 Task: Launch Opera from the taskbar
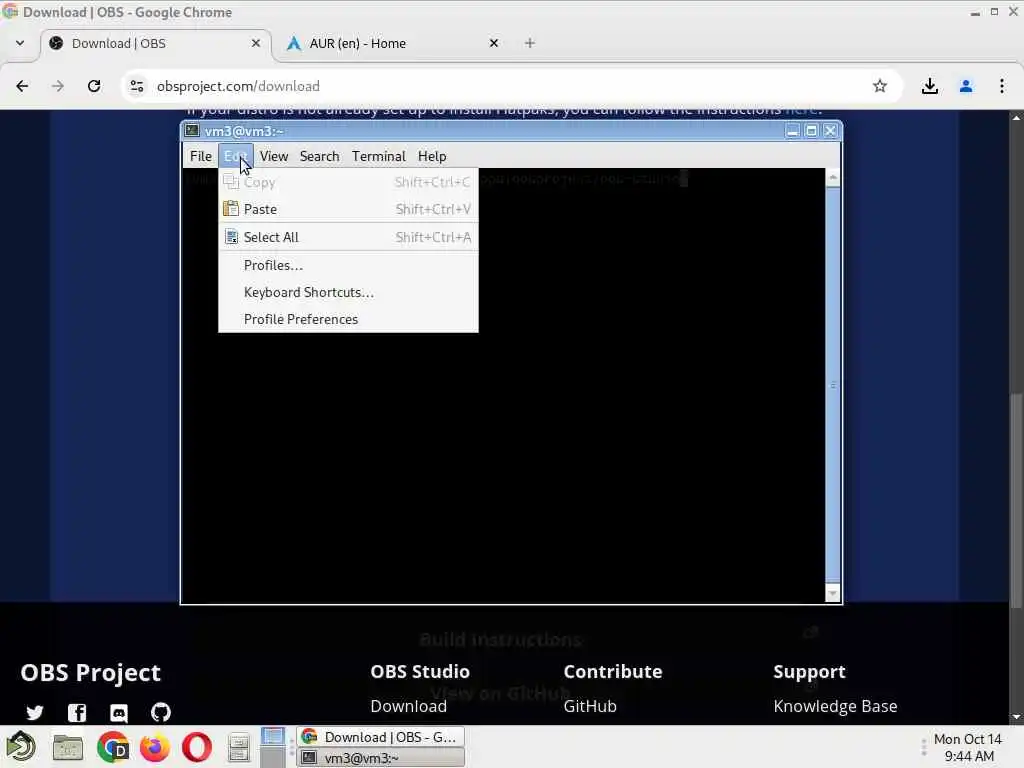[197, 747]
